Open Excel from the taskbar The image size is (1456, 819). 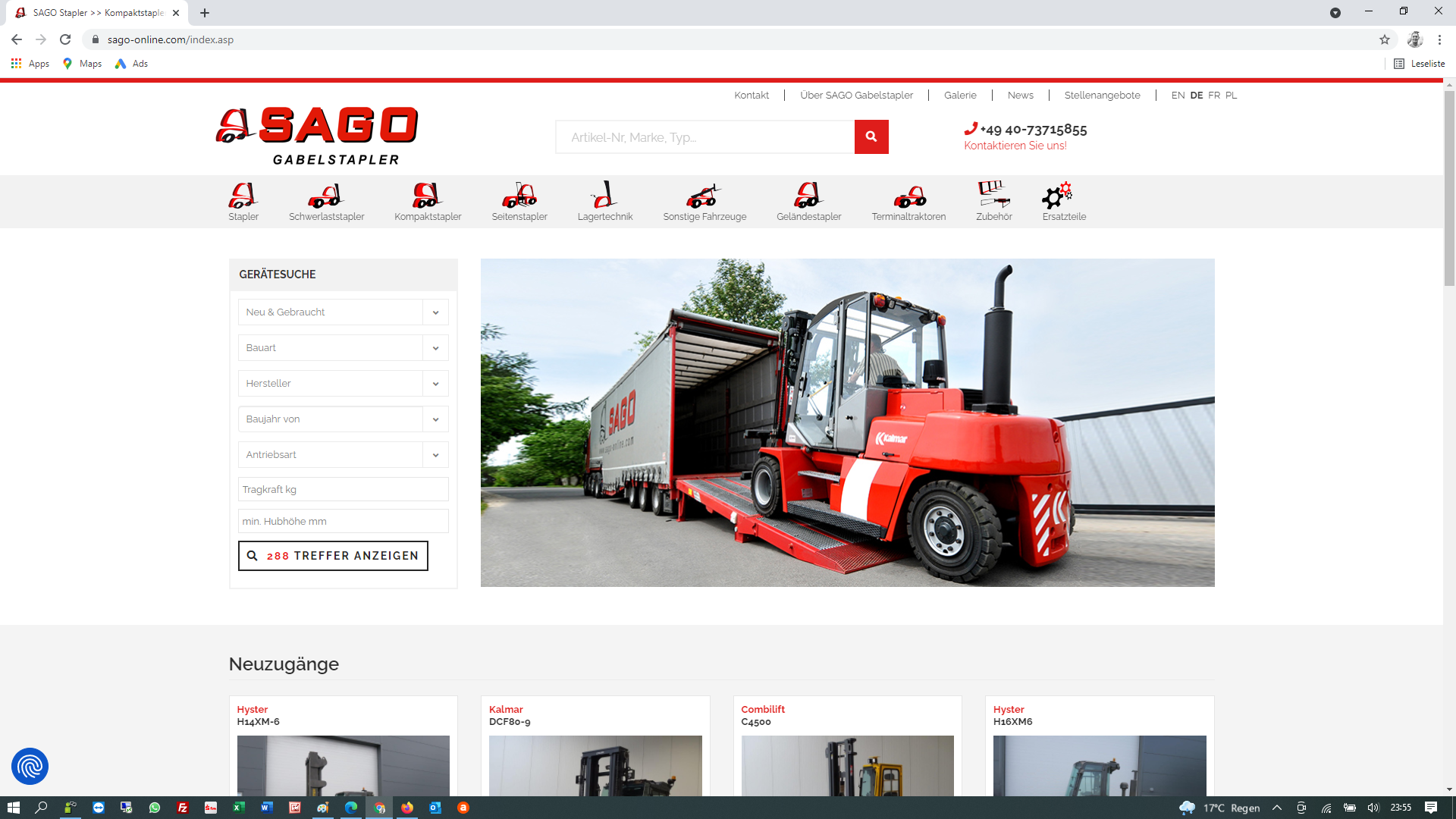239,808
